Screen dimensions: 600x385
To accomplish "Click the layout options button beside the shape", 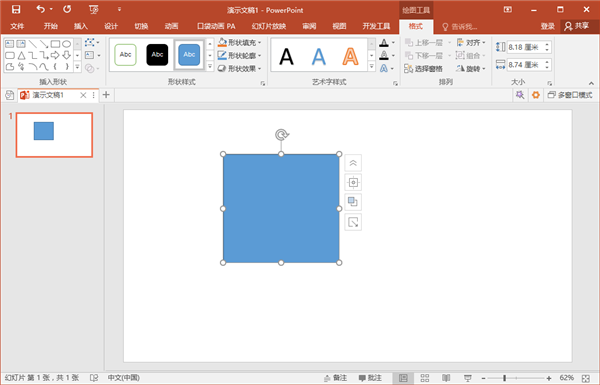I will (x=353, y=183).
